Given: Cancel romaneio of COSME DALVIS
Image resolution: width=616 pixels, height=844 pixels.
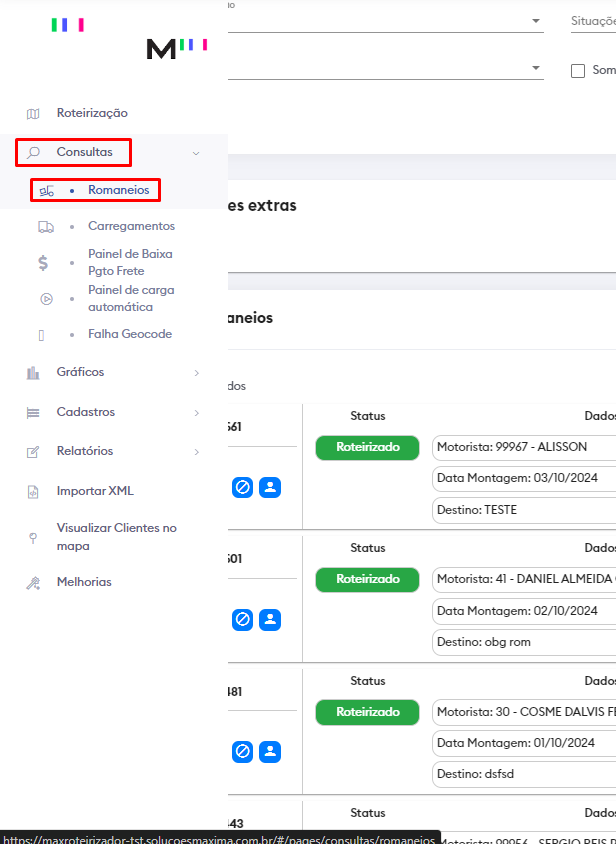Looking at the screenshot, I should [x=242, y=752].
